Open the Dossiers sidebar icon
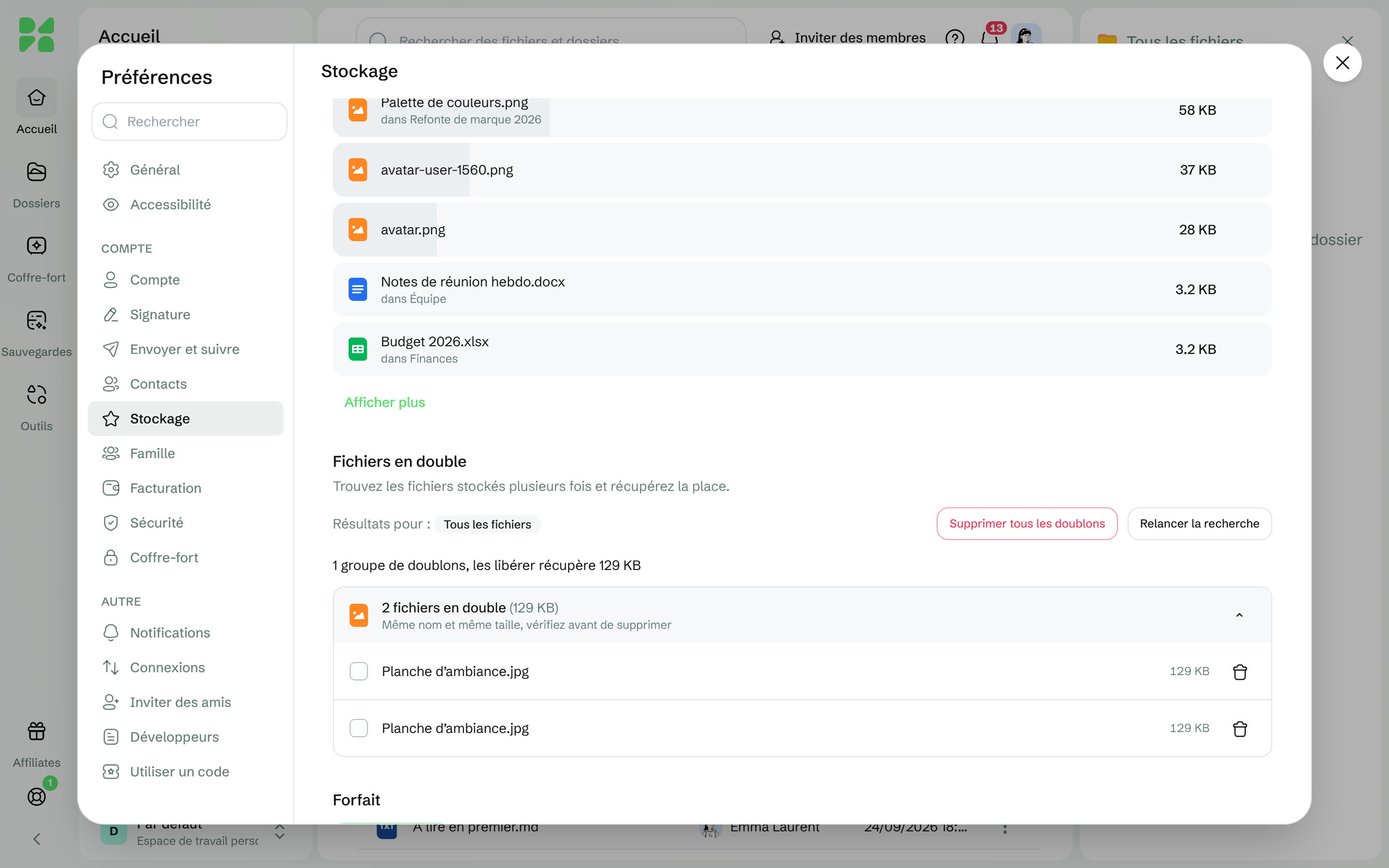The image size is (1389, 868). 36,172
